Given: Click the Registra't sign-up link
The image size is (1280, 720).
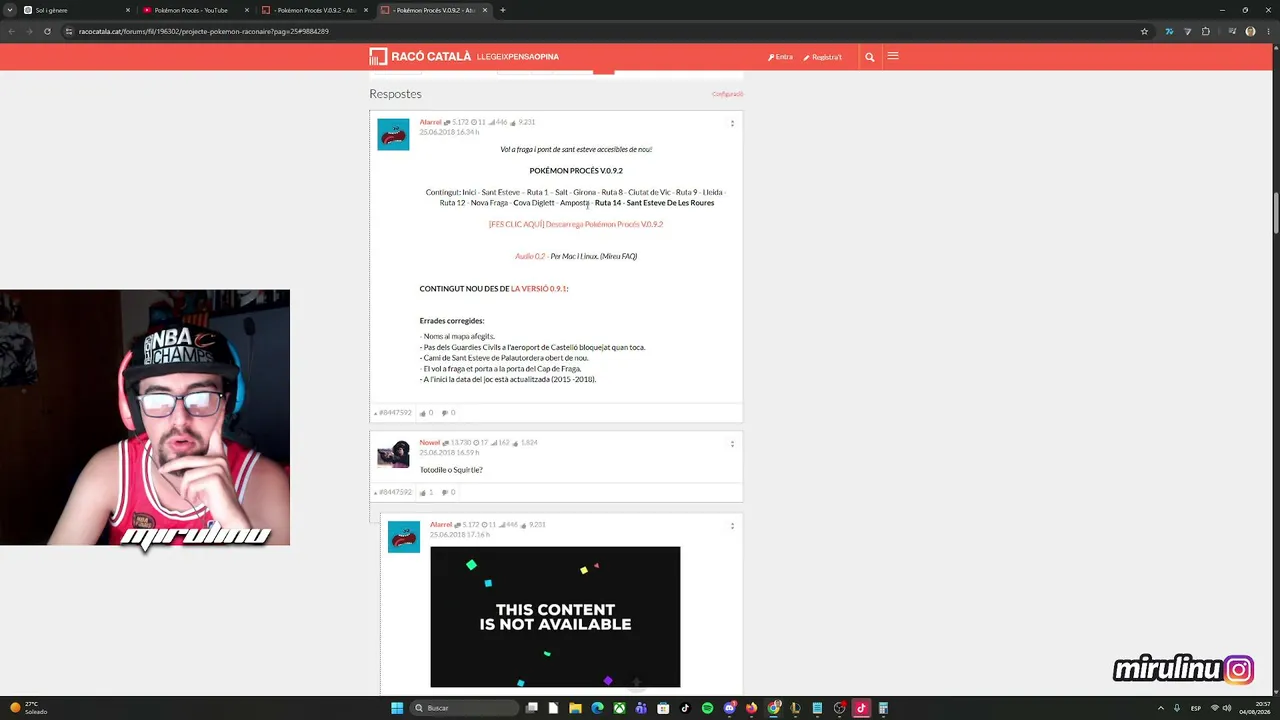Looking at the screenshot, I should click(x=823, y=57).
